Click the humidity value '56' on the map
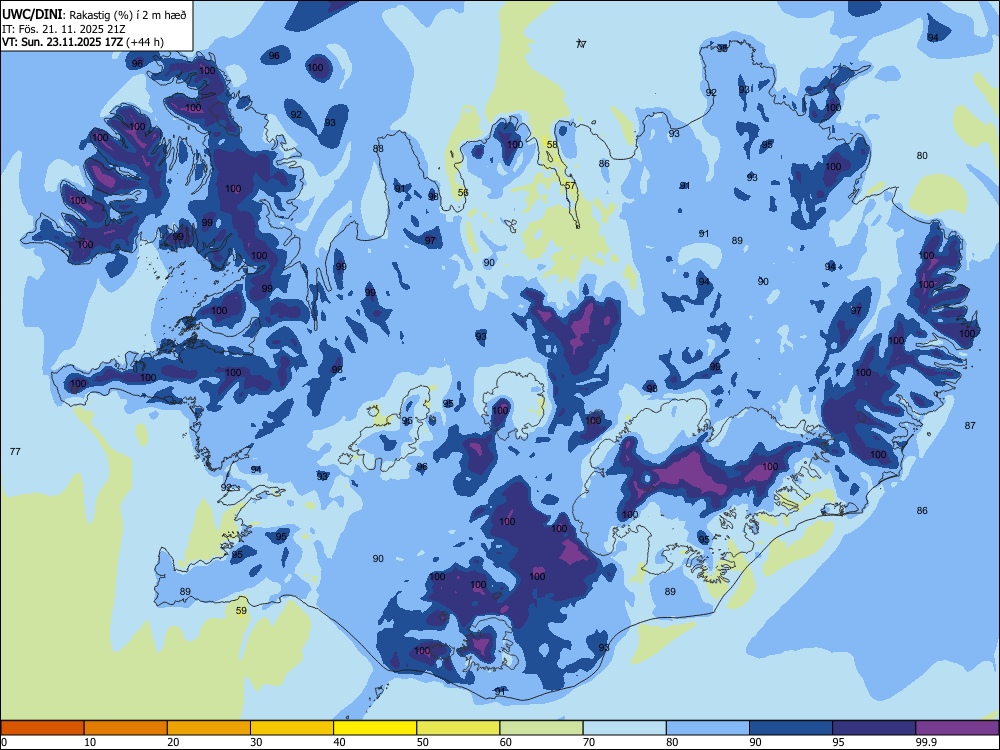The height and width of the screenshot is (750, 1000). point(463,193)
